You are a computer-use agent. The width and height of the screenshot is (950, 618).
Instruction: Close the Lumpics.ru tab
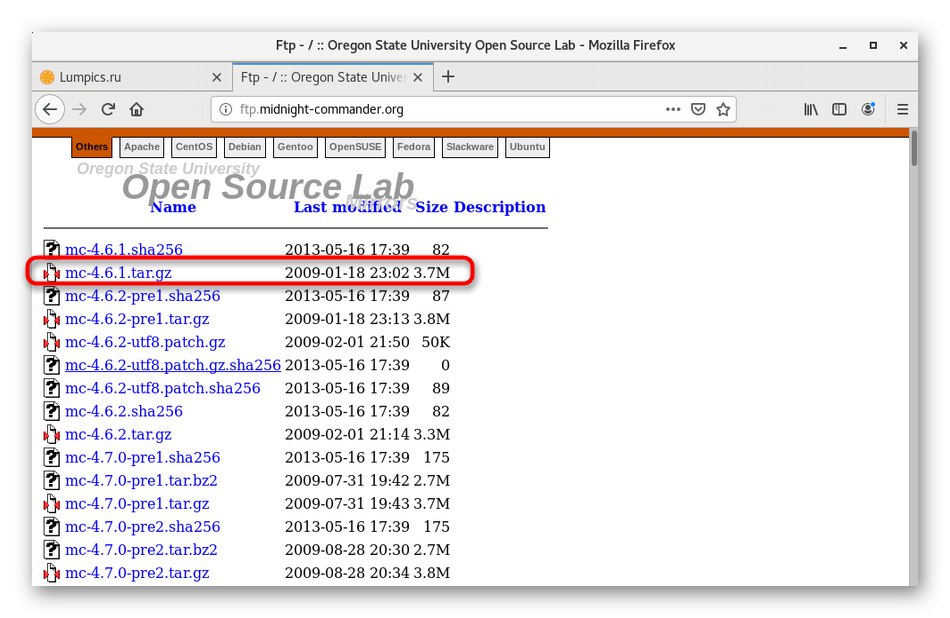217,77
